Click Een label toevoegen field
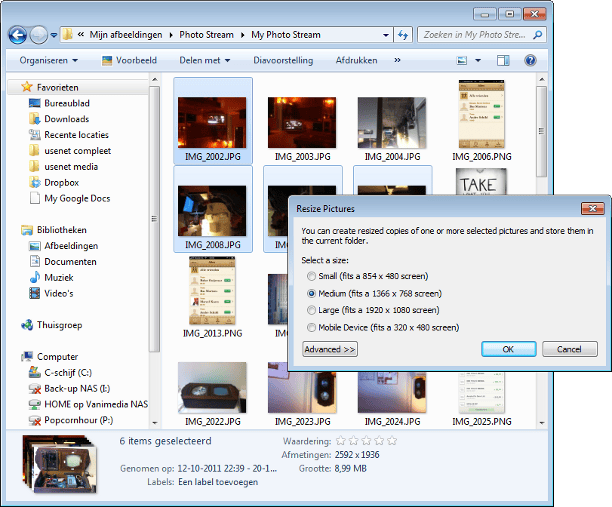 [x=218, y=482]
